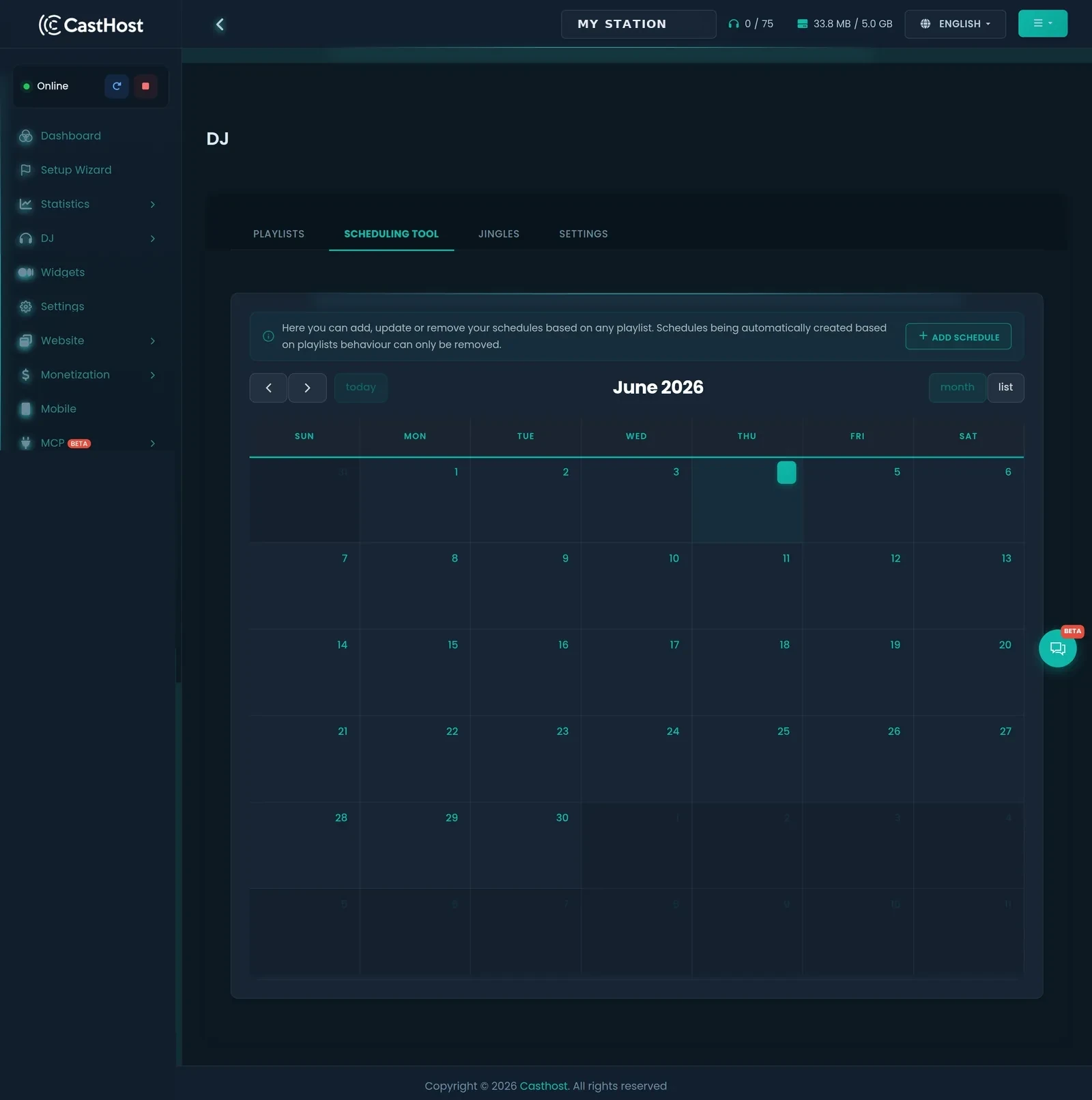Select highlighted Thursday June 4 cell
The image size is (1092, 1100).
[747, 500]
